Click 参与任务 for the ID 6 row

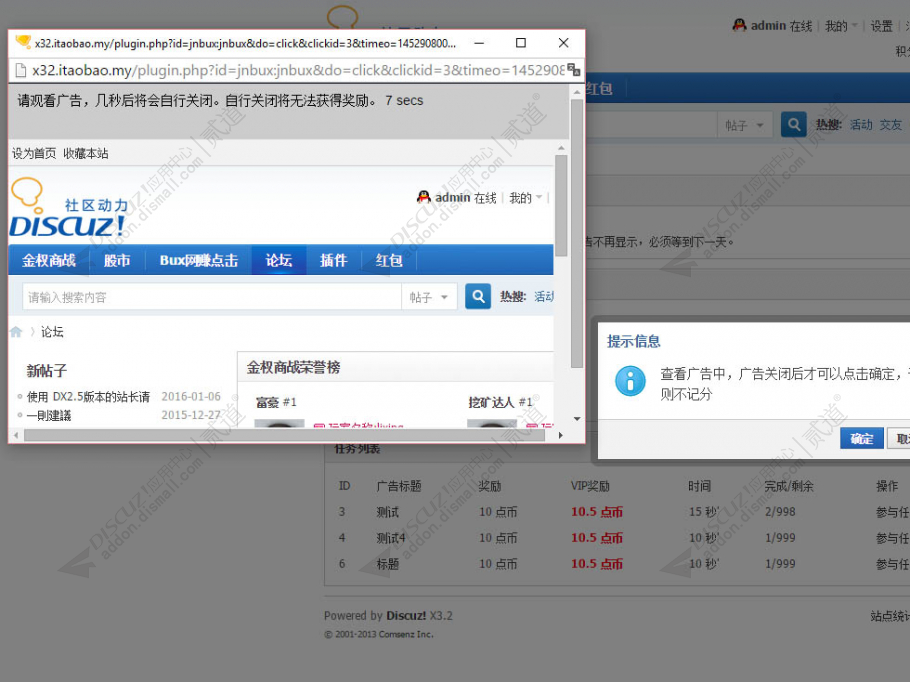pos(893,564)
